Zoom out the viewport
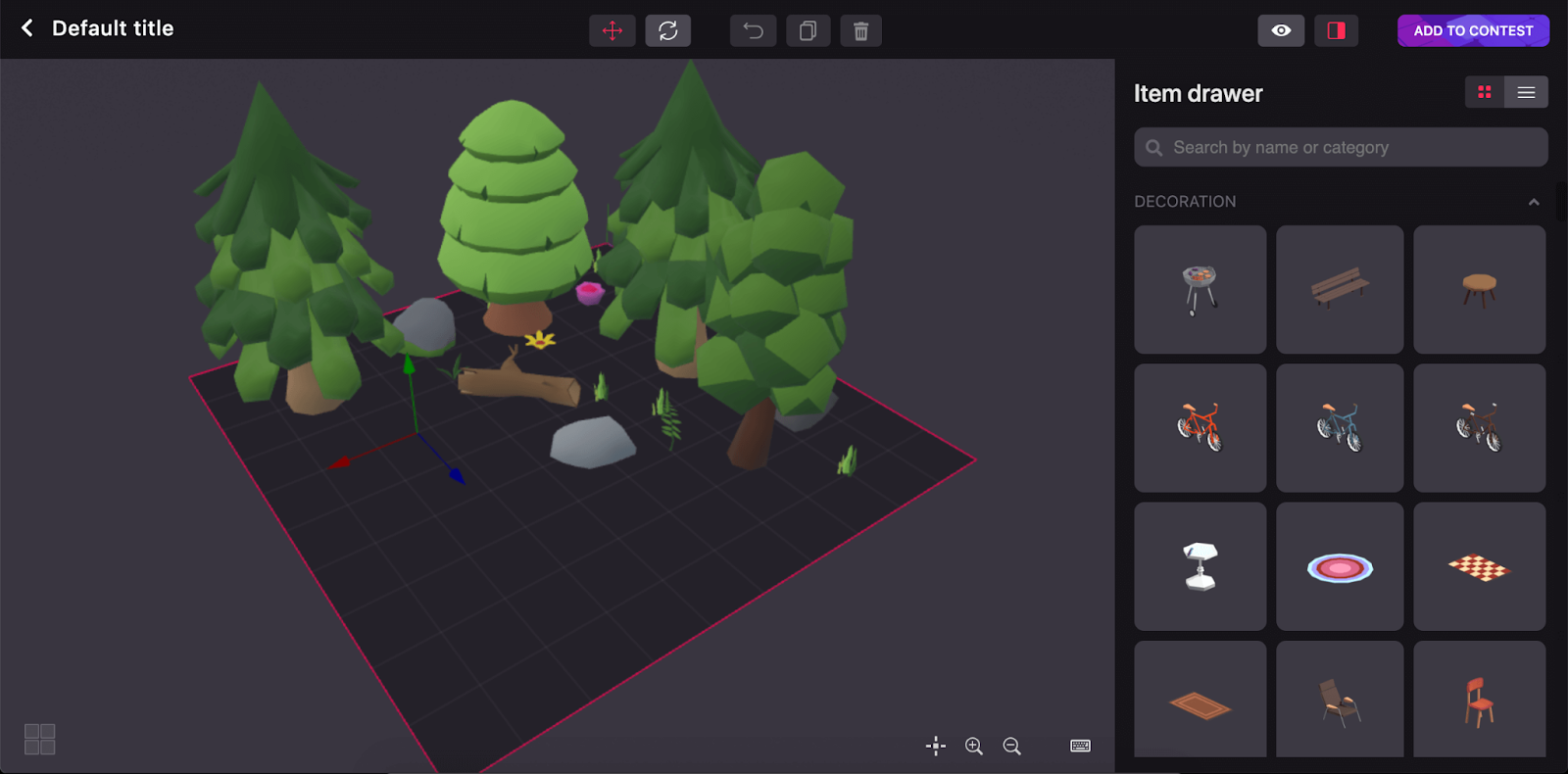Image resolution: width=1568 pixels, height=774 pixels. coord(1012,747)
